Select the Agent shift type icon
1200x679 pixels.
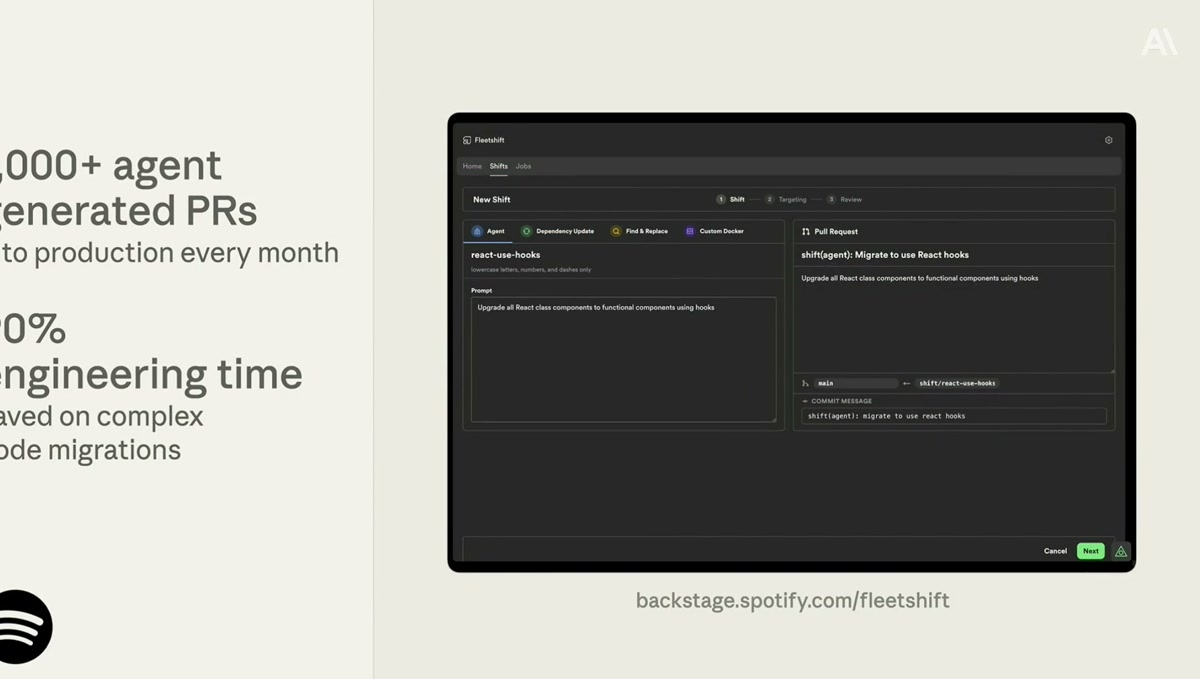pyautogui.click(x=477, y=231)
